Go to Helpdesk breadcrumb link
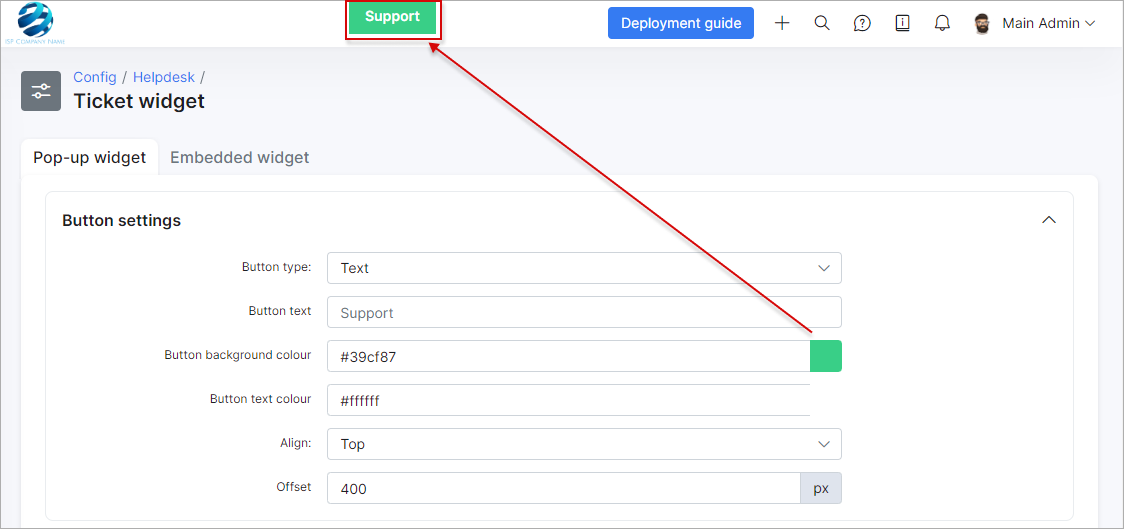This screenshot has height=529, width=1124. (x=164, y=77)
